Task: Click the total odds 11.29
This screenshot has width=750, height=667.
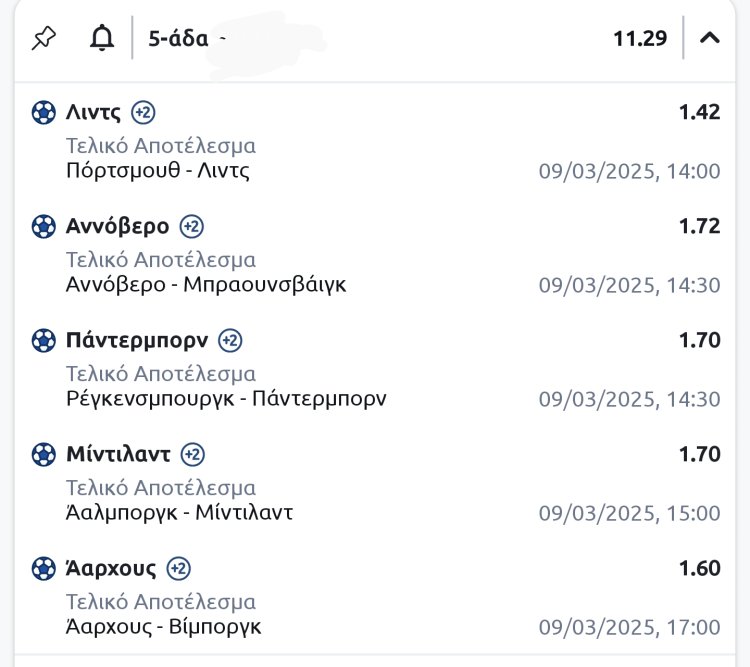Action: click(640, 39)
